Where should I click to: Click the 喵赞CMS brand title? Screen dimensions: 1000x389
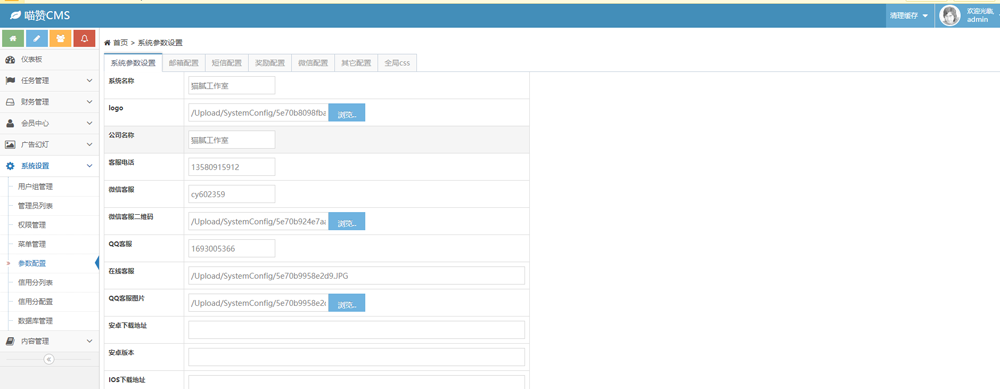point(47,15)
